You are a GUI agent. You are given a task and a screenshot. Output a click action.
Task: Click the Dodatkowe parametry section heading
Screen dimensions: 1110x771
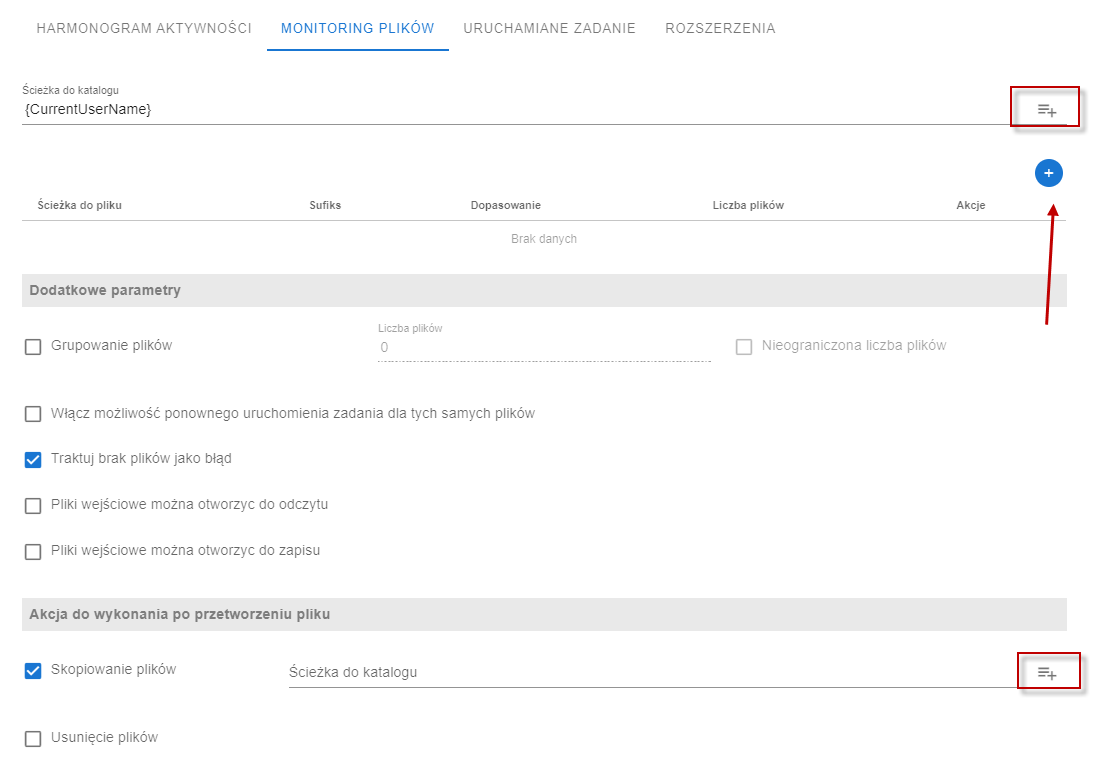coord(105,290)
